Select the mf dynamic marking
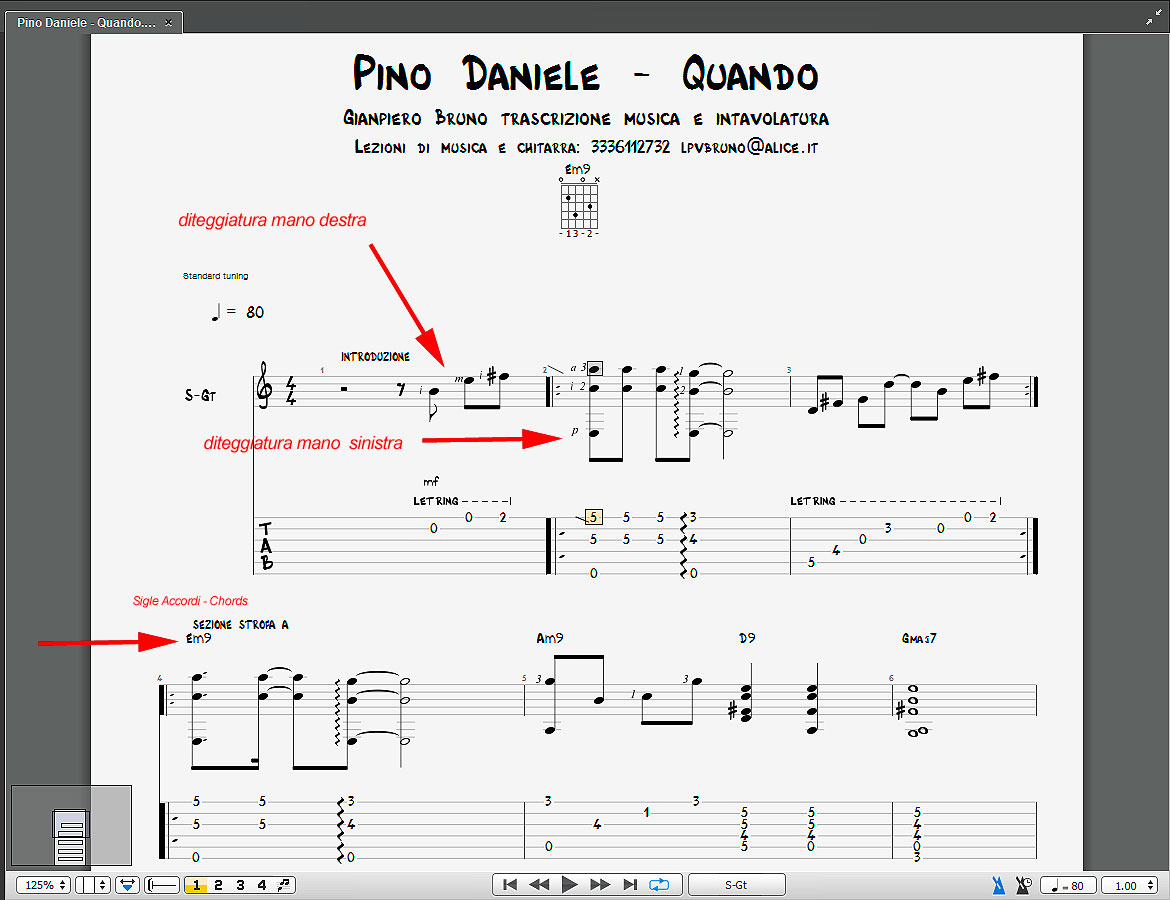The height and width of the screenshot is (900, 1170). 431,481
